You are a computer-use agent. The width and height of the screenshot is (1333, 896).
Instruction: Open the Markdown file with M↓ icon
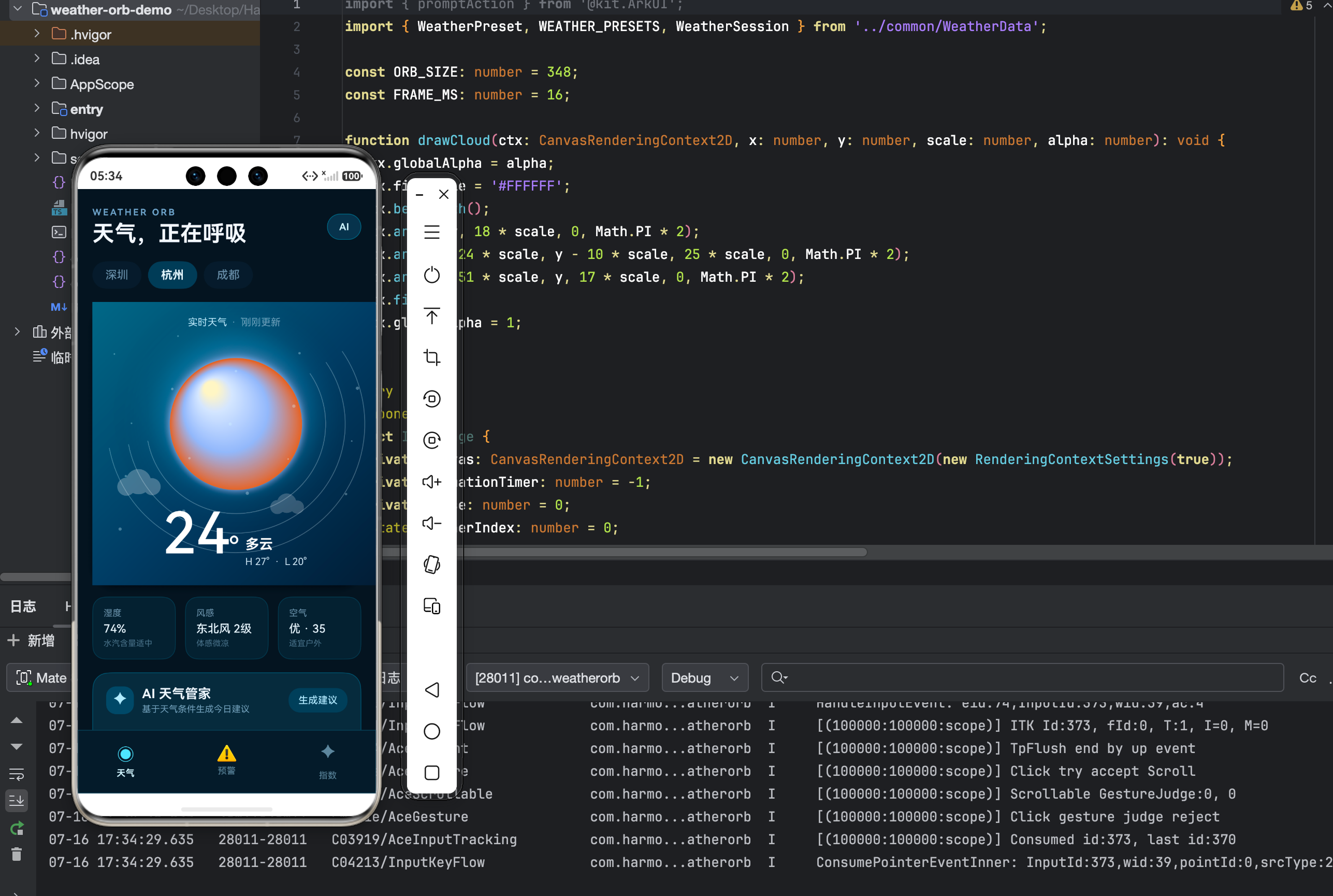click(x=59, y=307)
